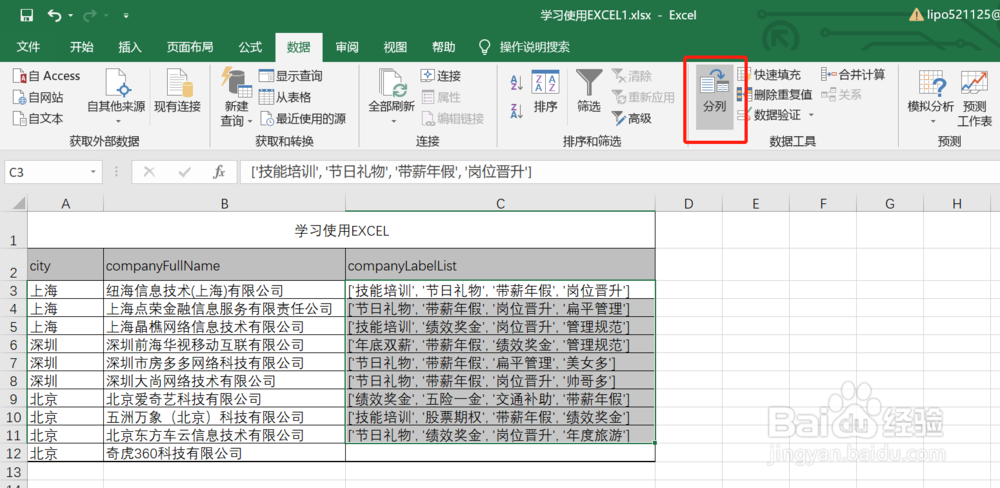Click 快速填充 button
Screen dimensions: 1000x488
(x=769, y=75)
